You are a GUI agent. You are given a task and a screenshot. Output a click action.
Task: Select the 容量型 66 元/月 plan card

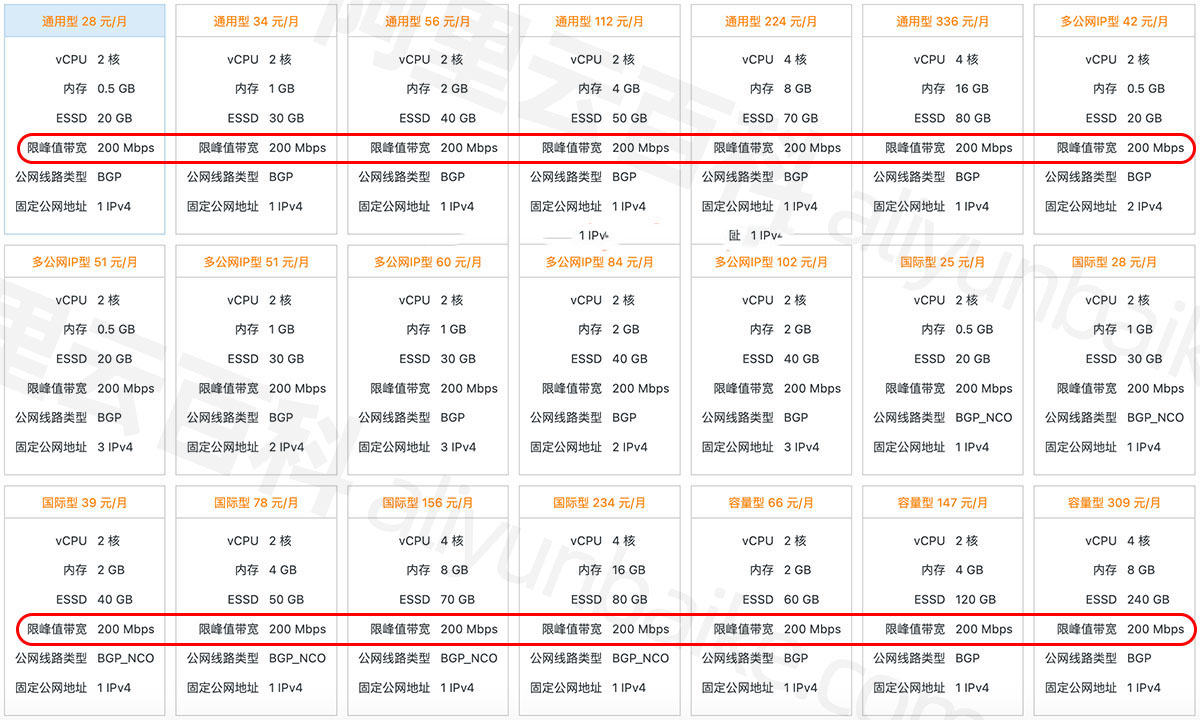click(x=771, y=601)
